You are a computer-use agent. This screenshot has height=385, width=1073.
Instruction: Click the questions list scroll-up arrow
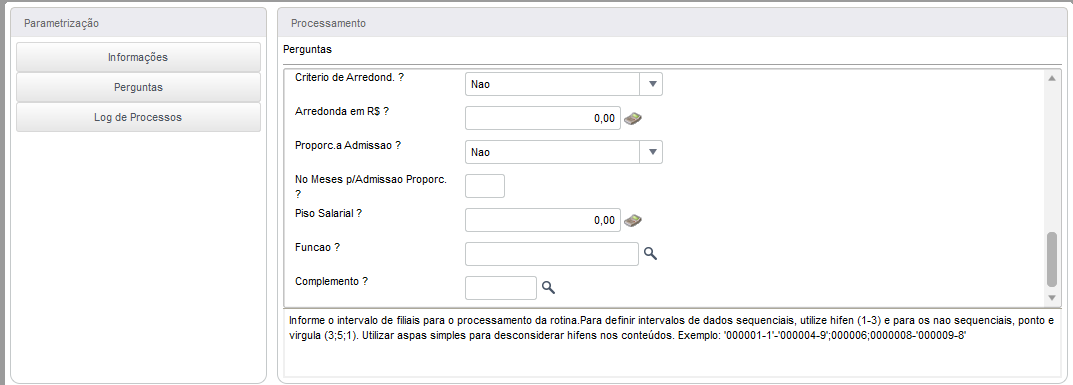click(1052, 79)
